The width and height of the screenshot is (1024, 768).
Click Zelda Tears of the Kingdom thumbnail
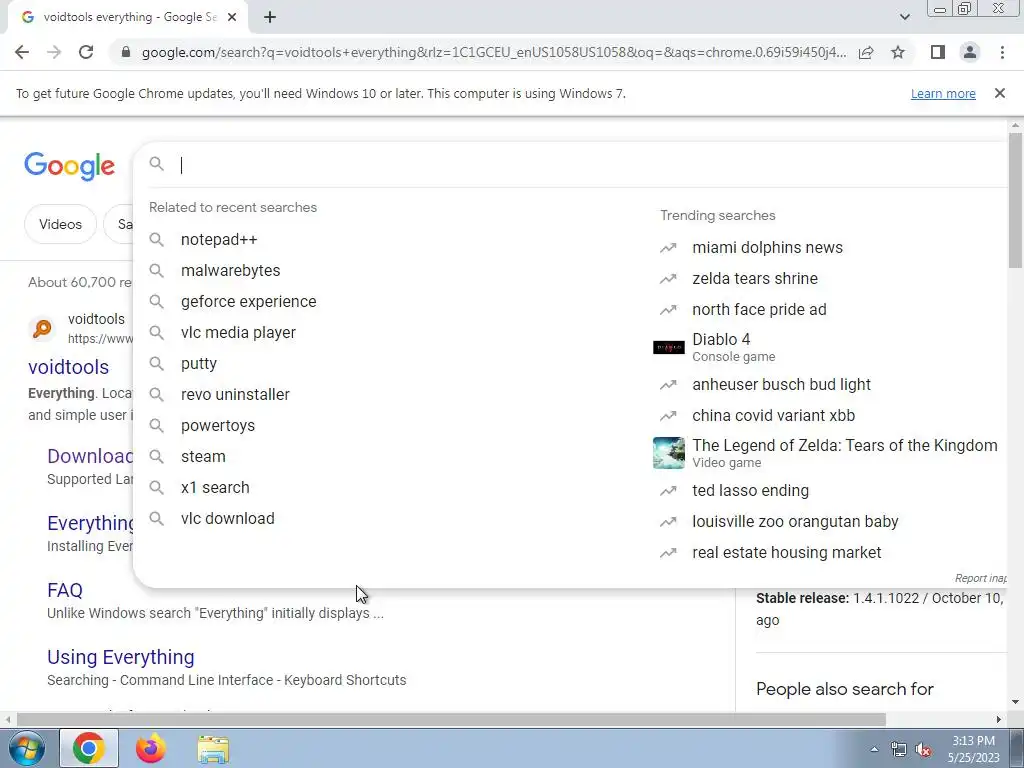[x=669, y=453]
